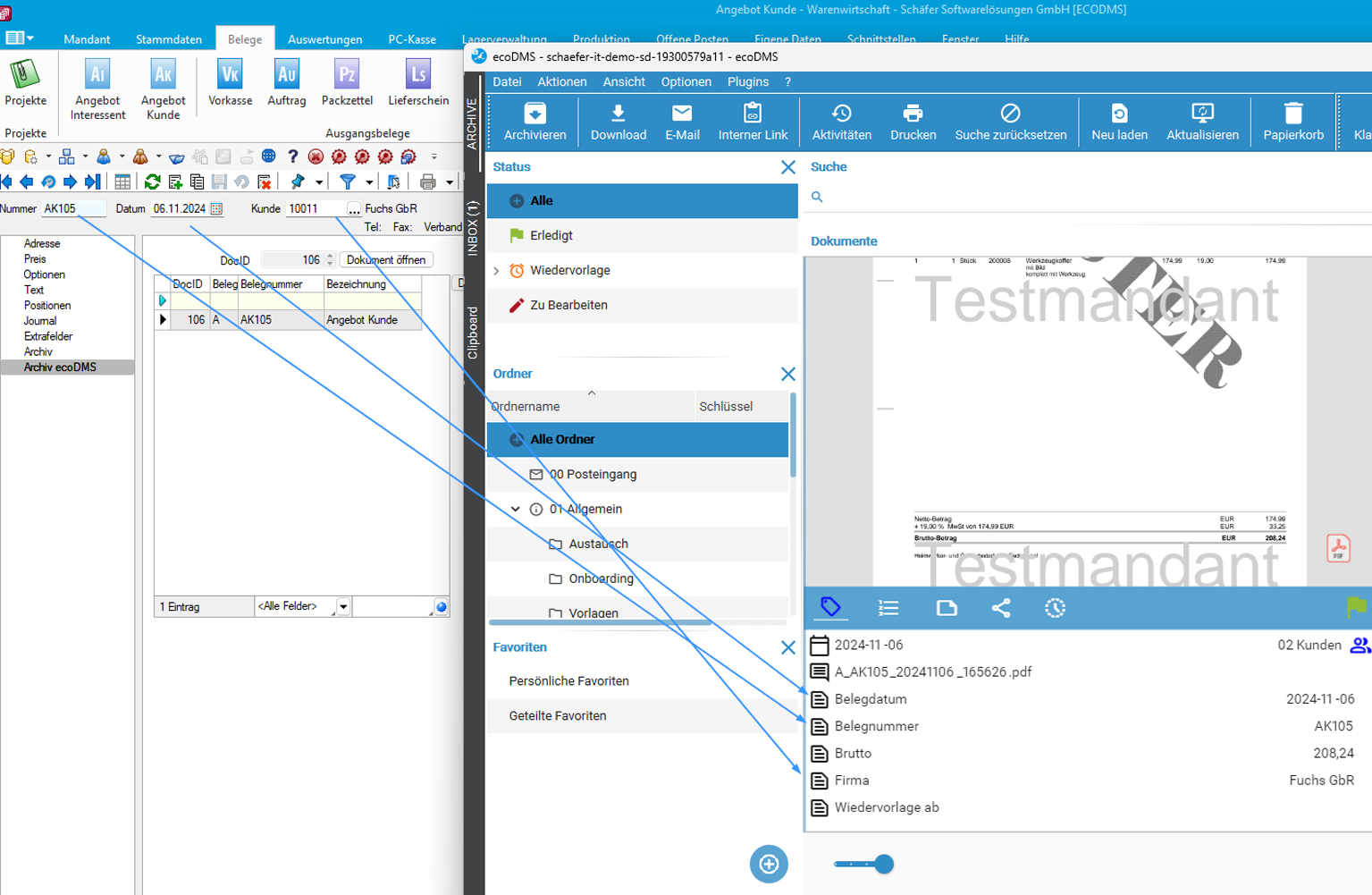Open the application menu dropdown at top left
1372x895 pixels.
(20, 38)
